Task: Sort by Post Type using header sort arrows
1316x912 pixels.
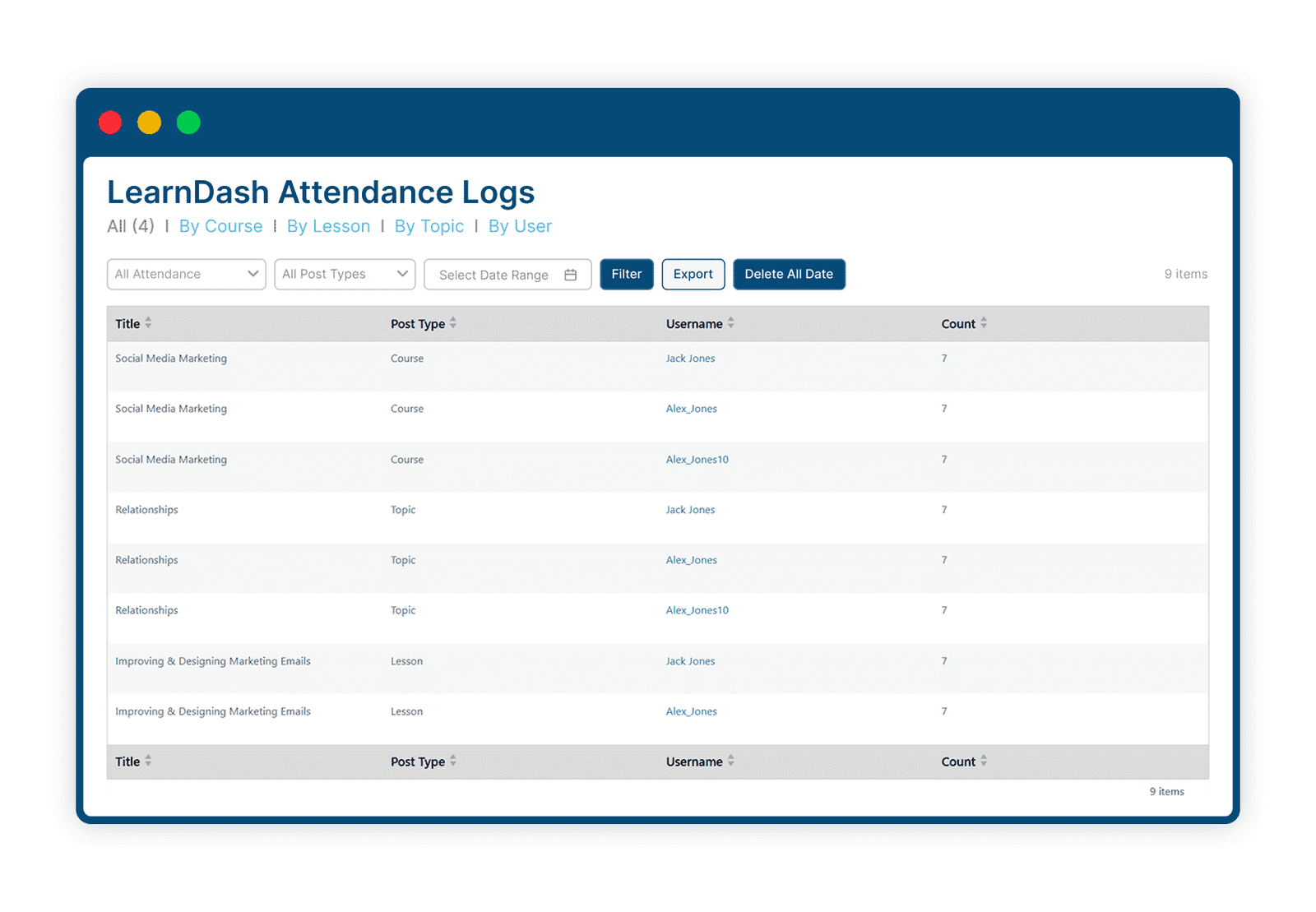Action: click(453, 323)
